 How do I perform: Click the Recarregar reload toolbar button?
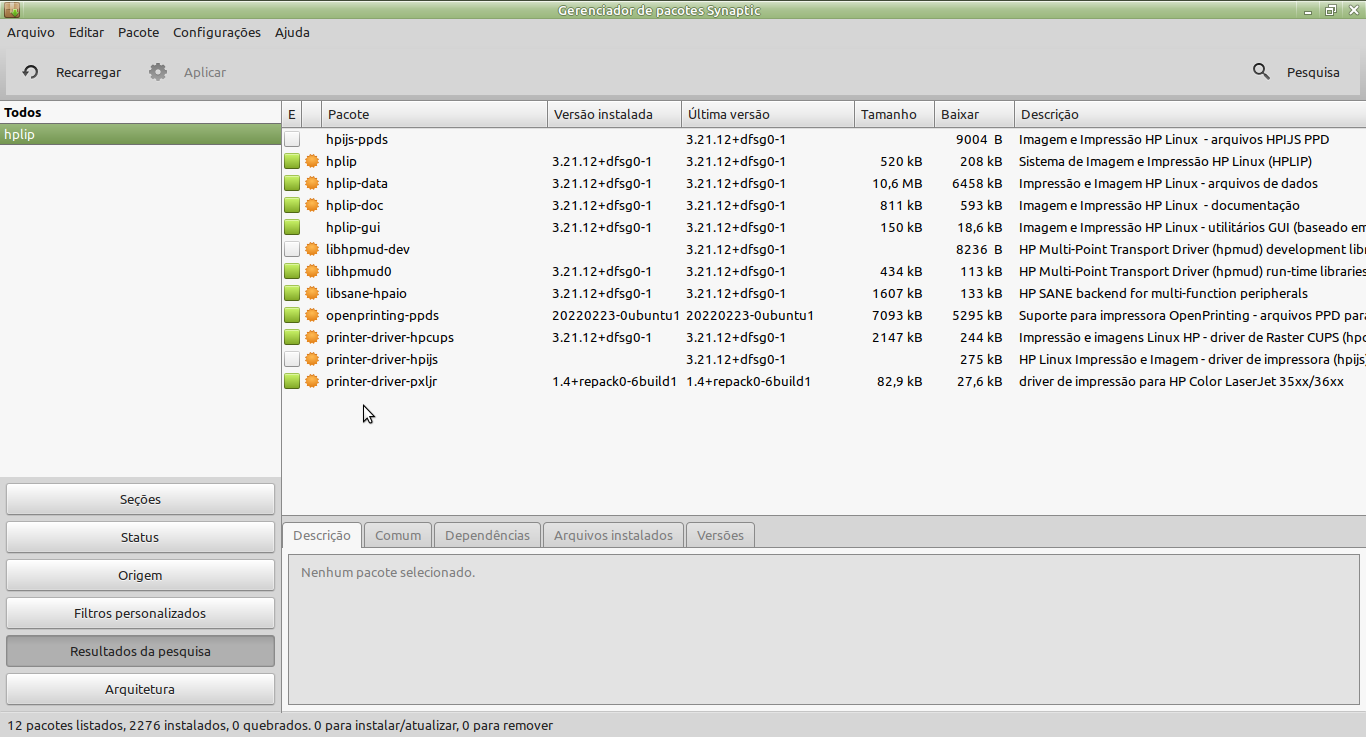[71, 72]
